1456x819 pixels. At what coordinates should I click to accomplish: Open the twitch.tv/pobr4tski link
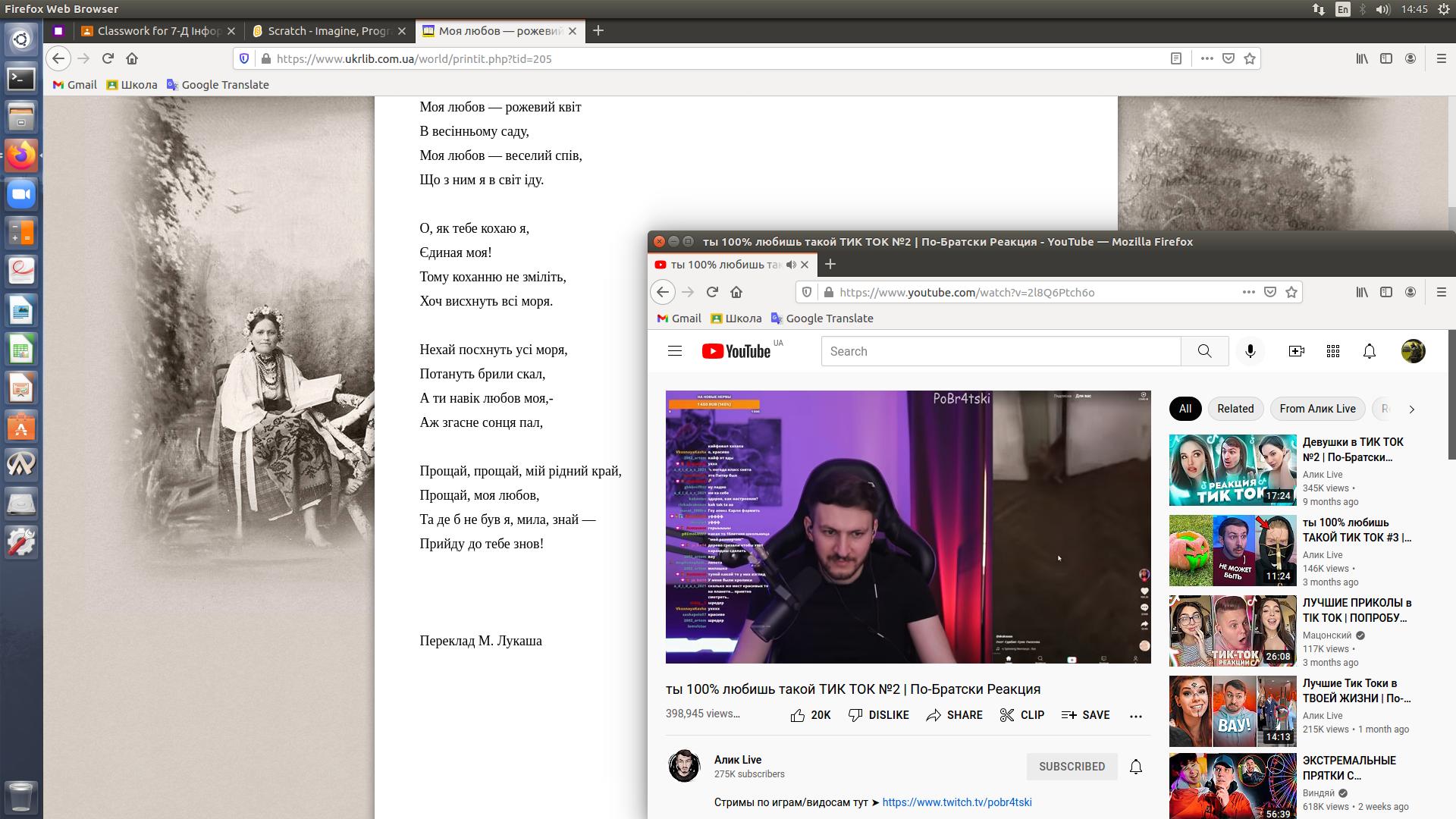[x=956, y=802]
